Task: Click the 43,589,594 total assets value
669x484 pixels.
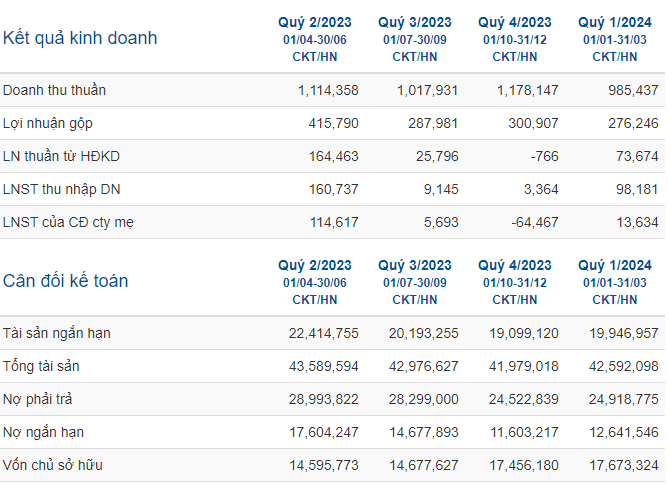Action: point(323,366)
